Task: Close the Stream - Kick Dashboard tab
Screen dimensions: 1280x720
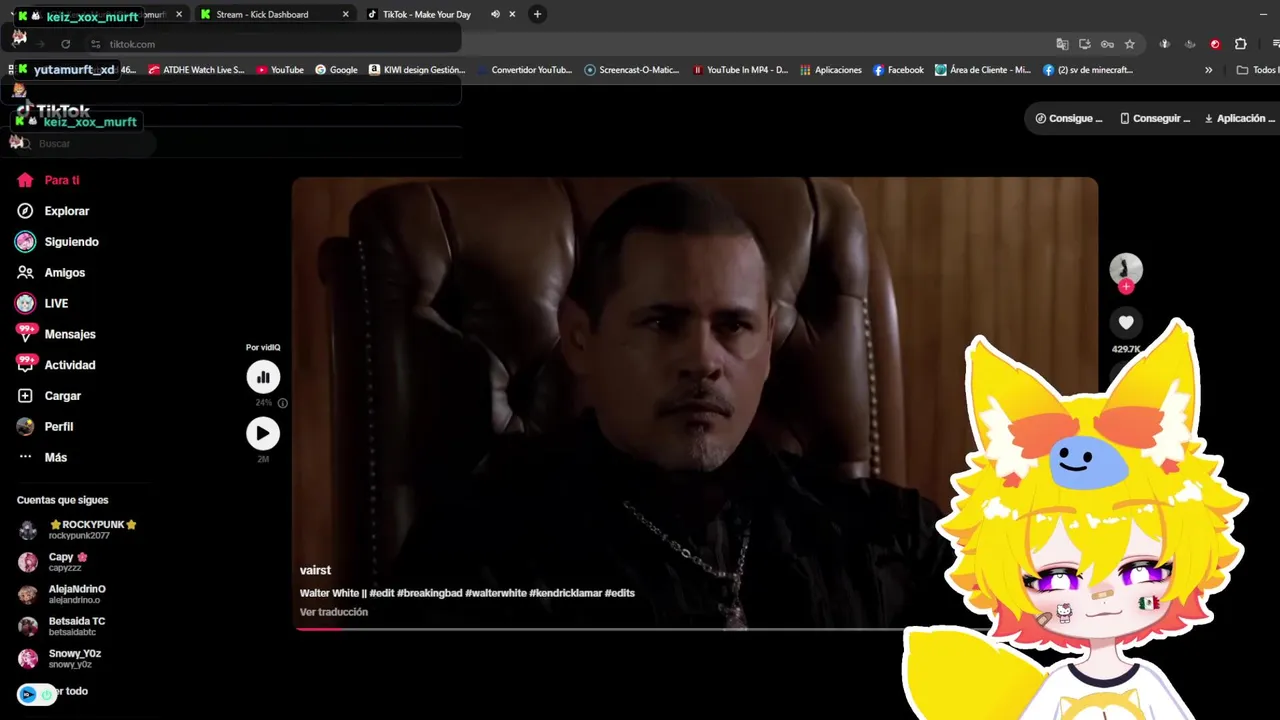Action: click(346, 14)
